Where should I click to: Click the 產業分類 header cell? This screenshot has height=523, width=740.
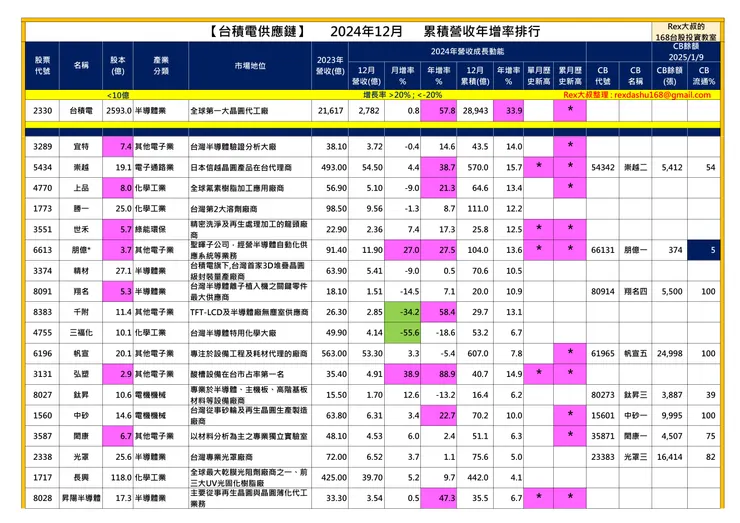tap(161, 66)
